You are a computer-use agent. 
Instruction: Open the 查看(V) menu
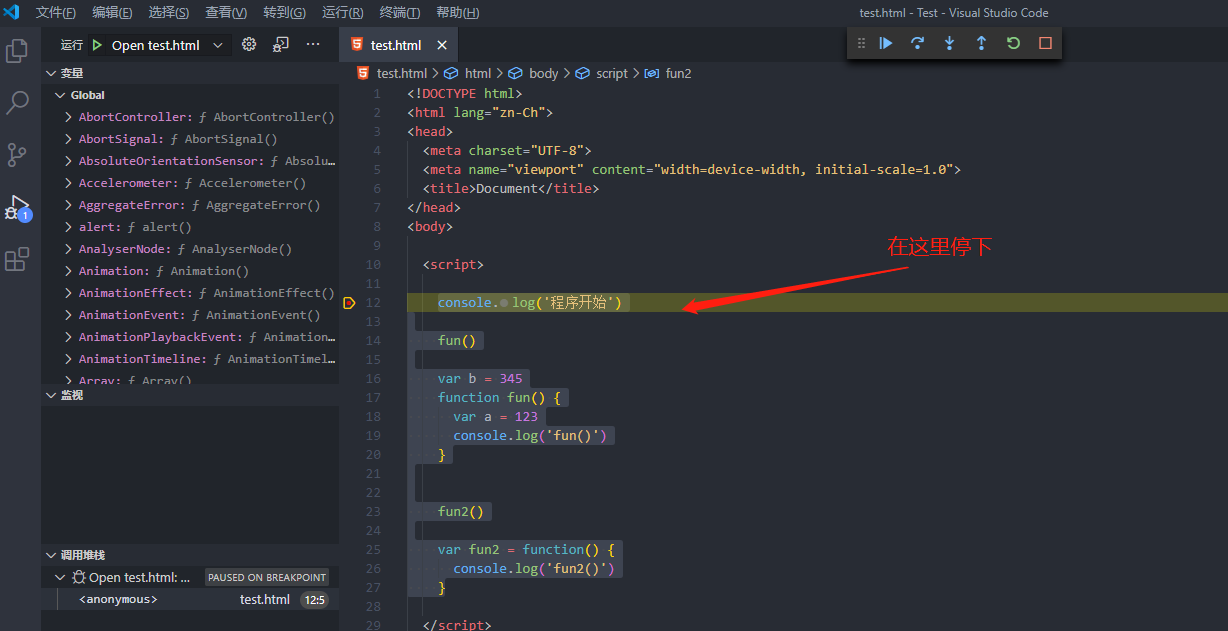click(226, 13)
